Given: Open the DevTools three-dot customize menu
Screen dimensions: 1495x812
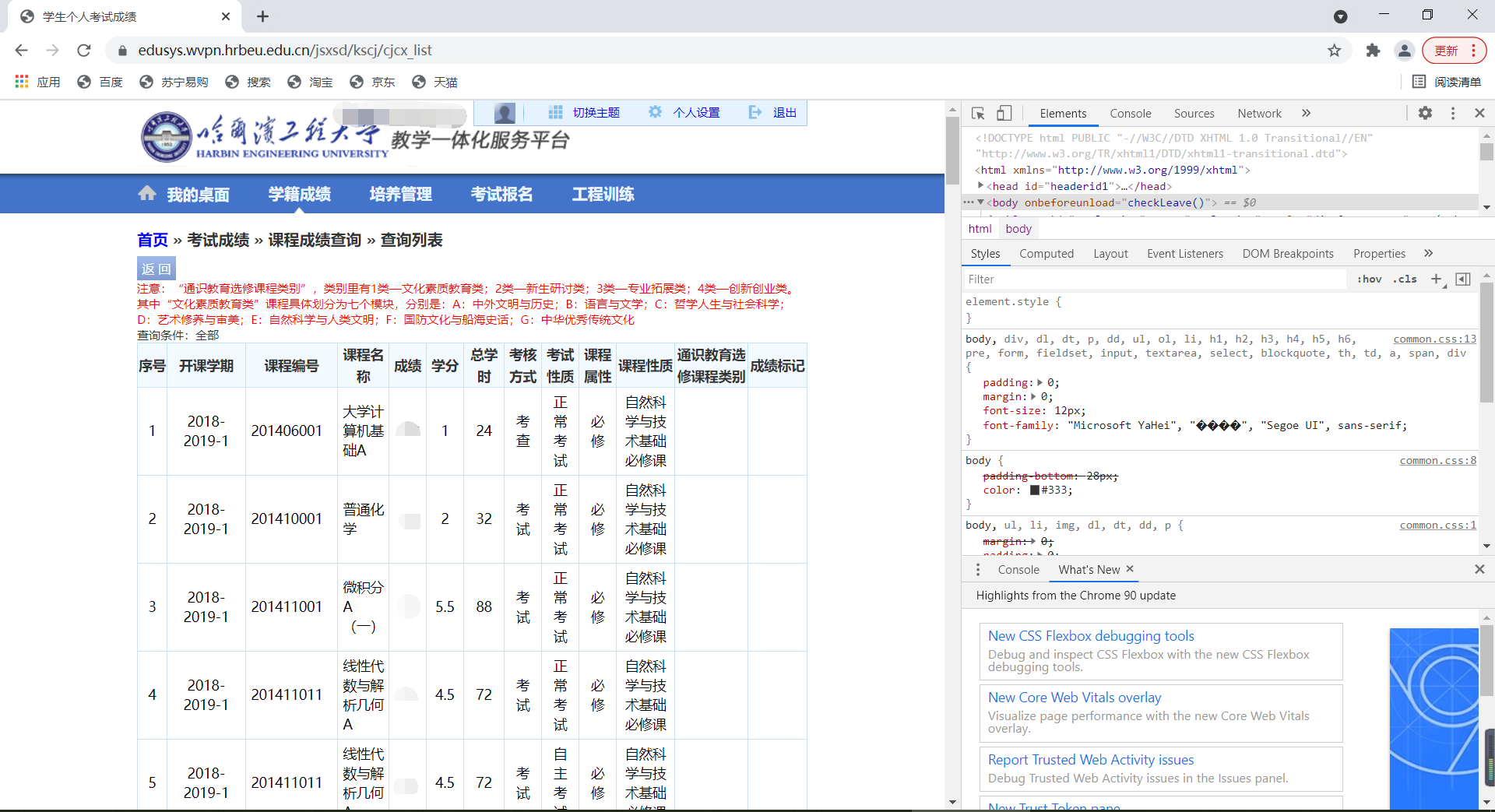Looking at the screenshot, I should click(x=1453, y=113).
